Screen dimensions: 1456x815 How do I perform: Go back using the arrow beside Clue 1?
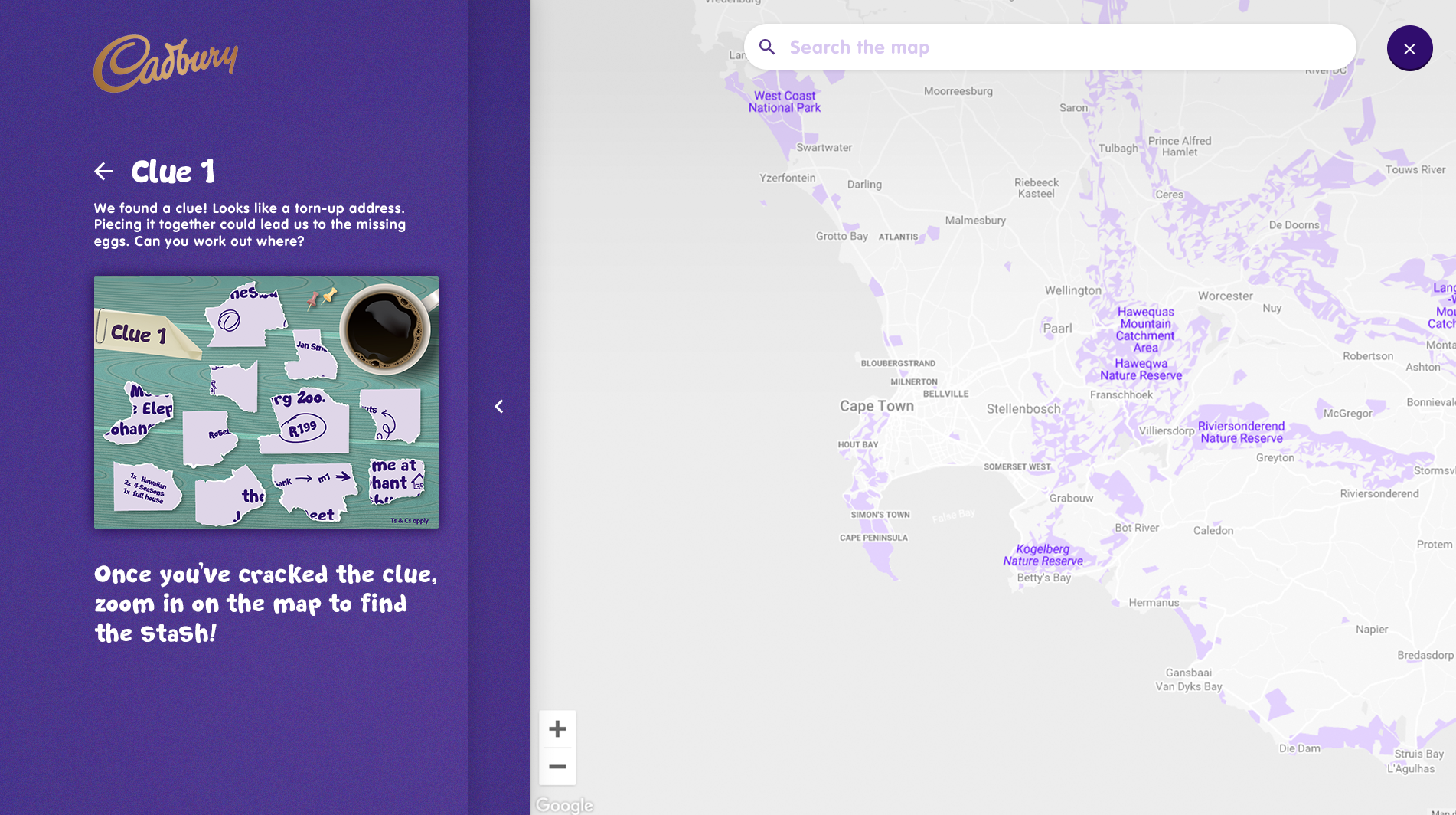(103, 172)
